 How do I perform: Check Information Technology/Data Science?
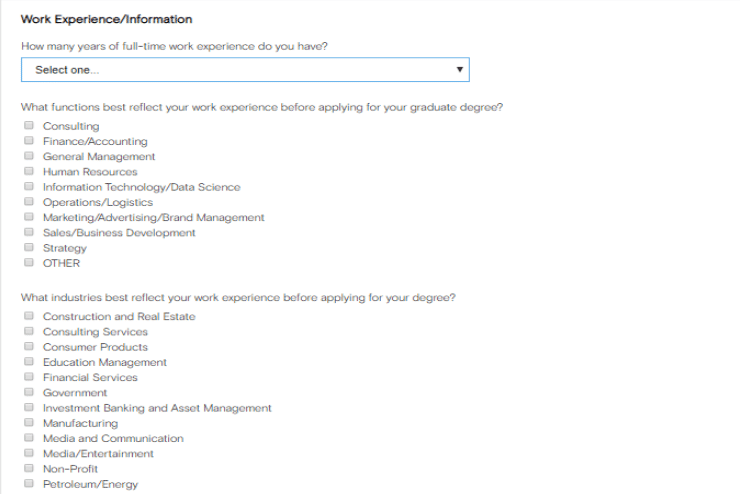coord(30,186)
